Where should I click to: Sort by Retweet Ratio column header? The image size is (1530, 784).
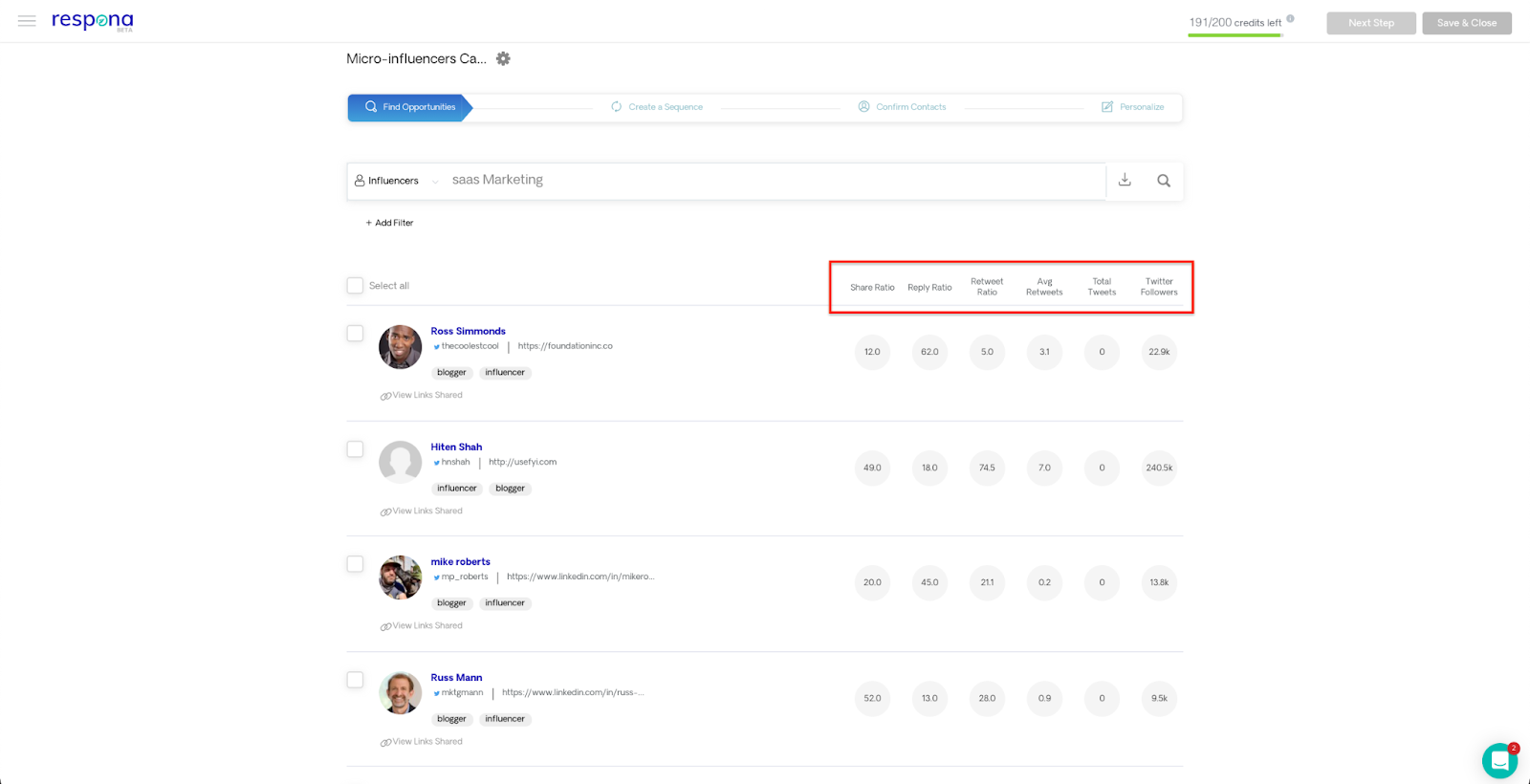coord(987,287)
